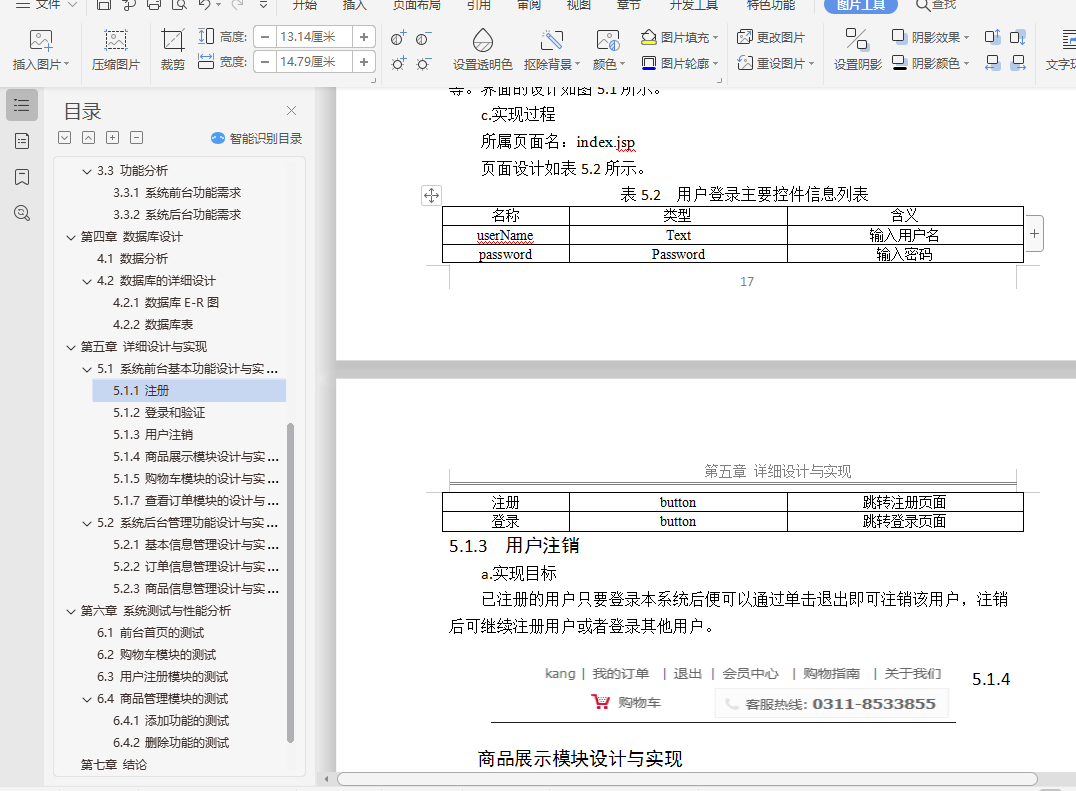Open Remove Background (抠除背景) tool

552,50
